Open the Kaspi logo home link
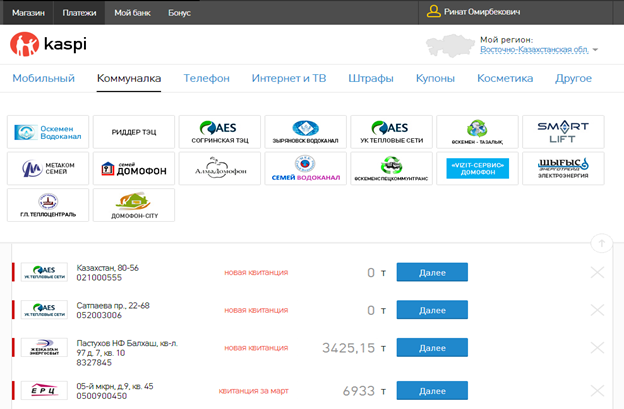624x409 pixels. coord(48,44)
